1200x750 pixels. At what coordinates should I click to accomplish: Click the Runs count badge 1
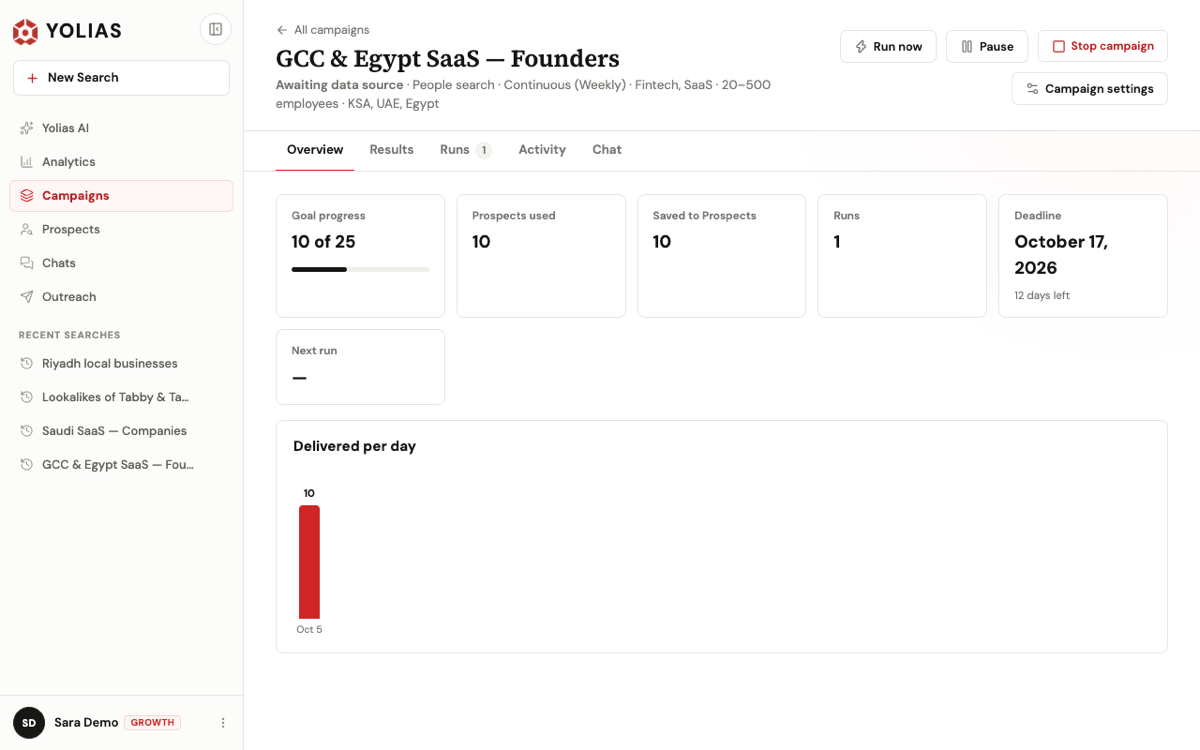[x=484, y=150]
